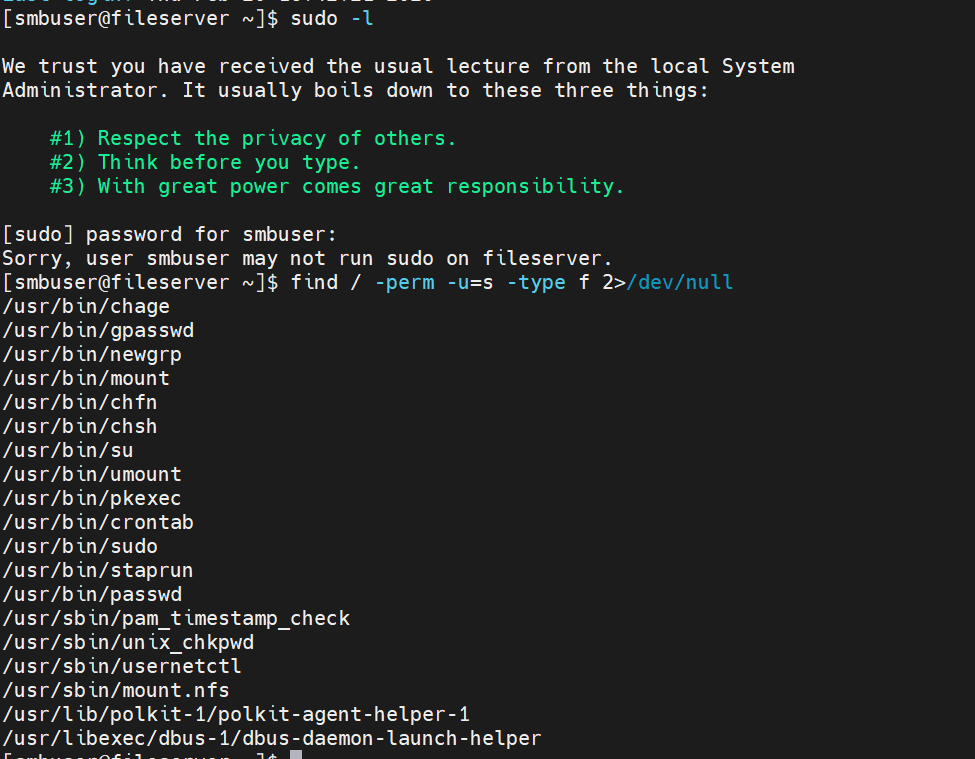Click the /usr/bin/staprun output line

98,570
